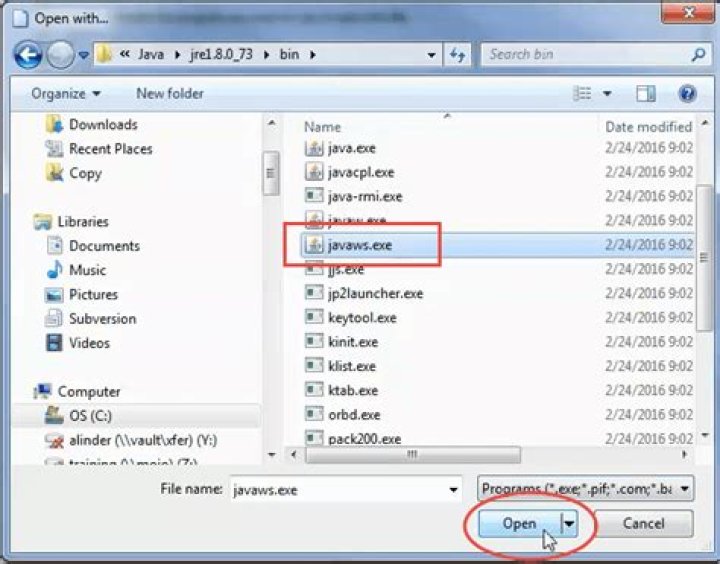Click the New folder toolbar button
This screenshot has height=564, width=720.
(170, 93)
